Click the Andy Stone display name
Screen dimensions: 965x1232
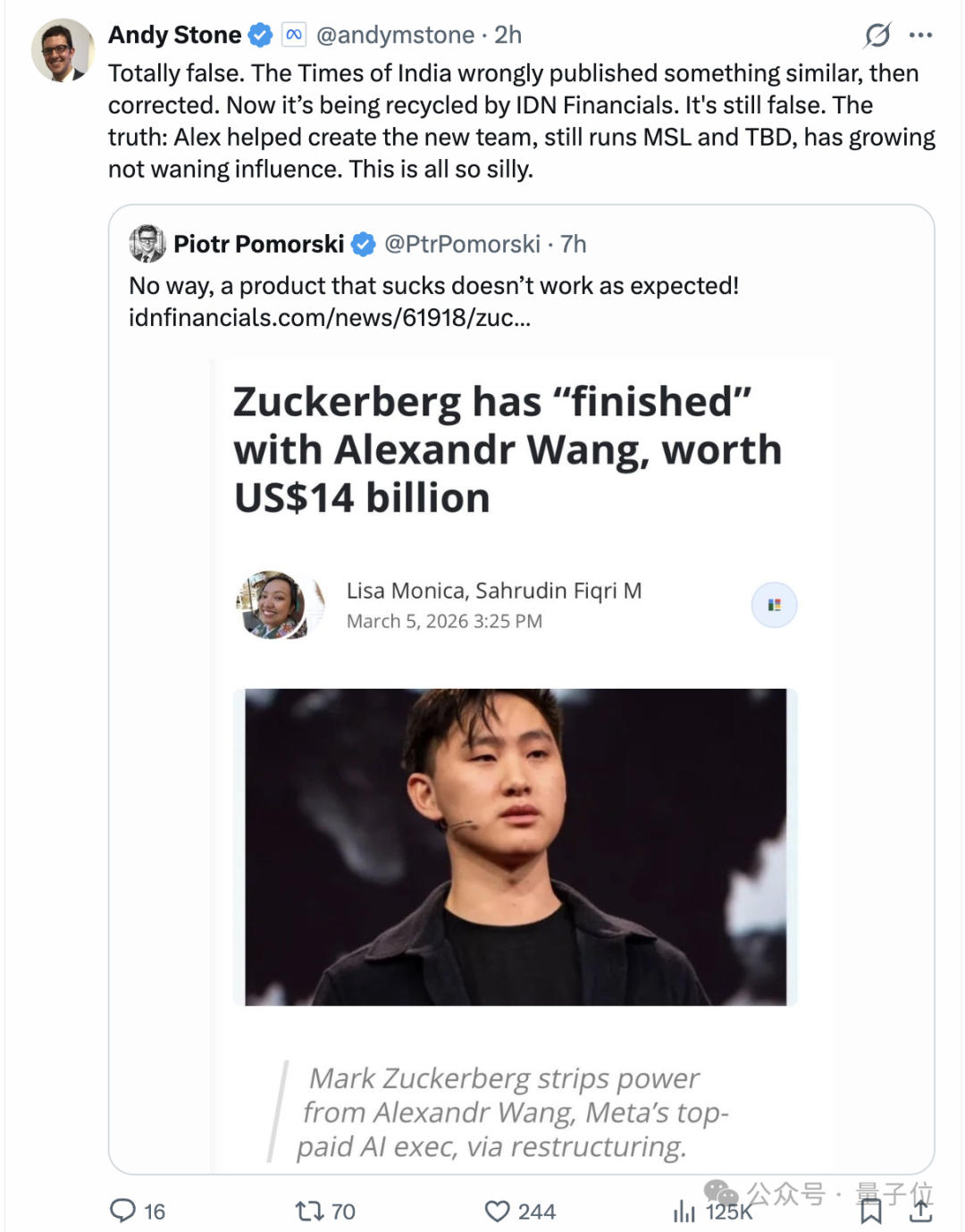click(x=175, y=35)
